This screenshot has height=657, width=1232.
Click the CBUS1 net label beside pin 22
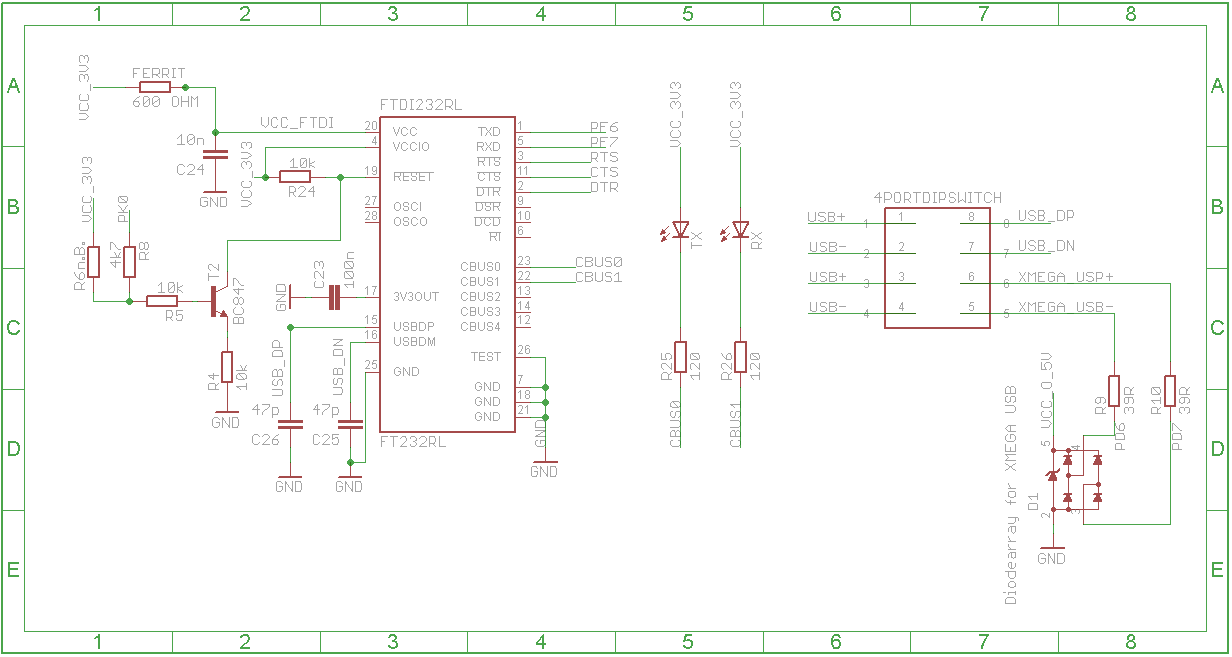(598, 276)
